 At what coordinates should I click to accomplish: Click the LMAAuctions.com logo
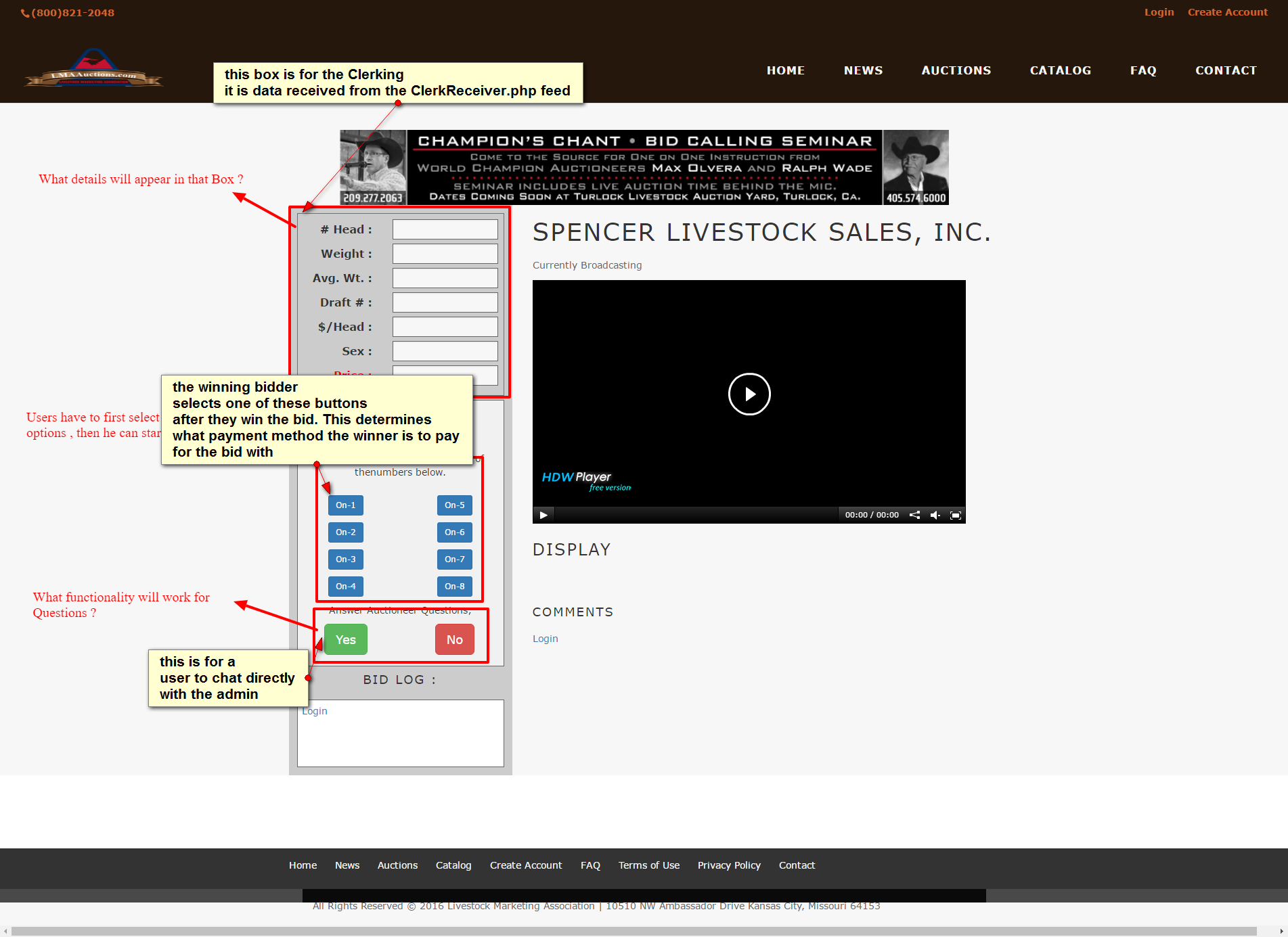point(94,68)
